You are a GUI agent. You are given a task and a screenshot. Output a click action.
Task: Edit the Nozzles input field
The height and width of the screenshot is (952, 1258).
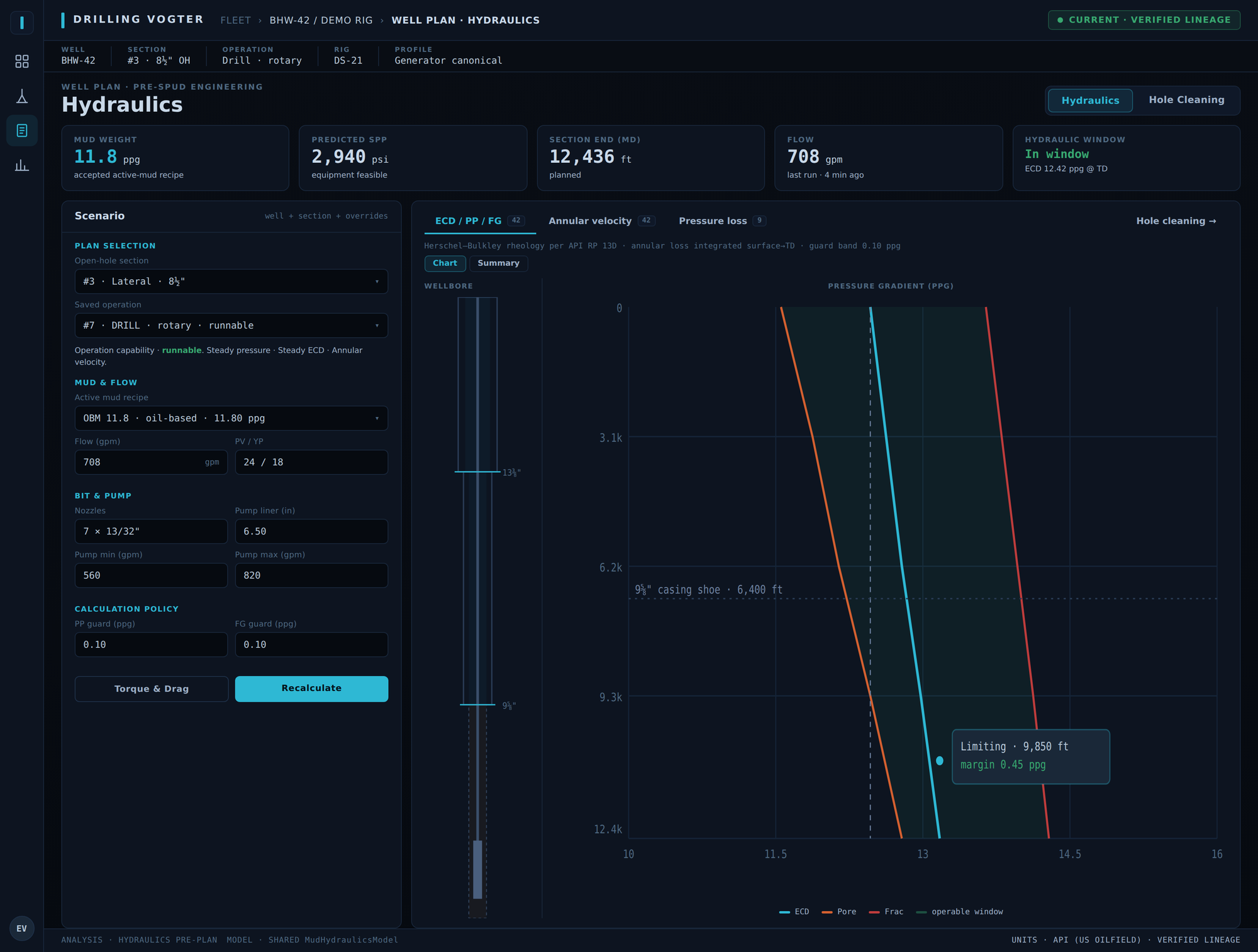tap(151, 531)
